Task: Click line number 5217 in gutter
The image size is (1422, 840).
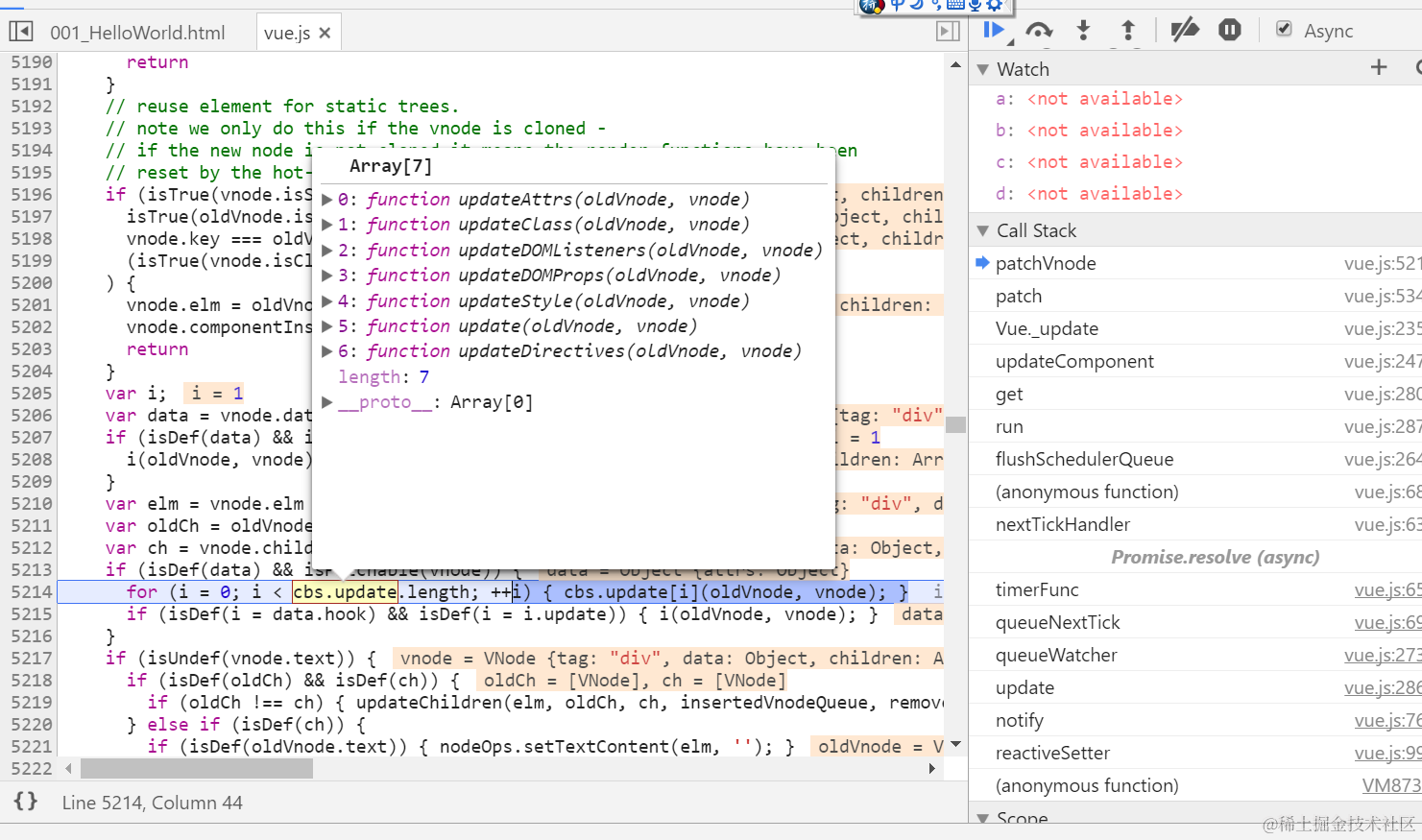Action: click(x=31, y=659)
